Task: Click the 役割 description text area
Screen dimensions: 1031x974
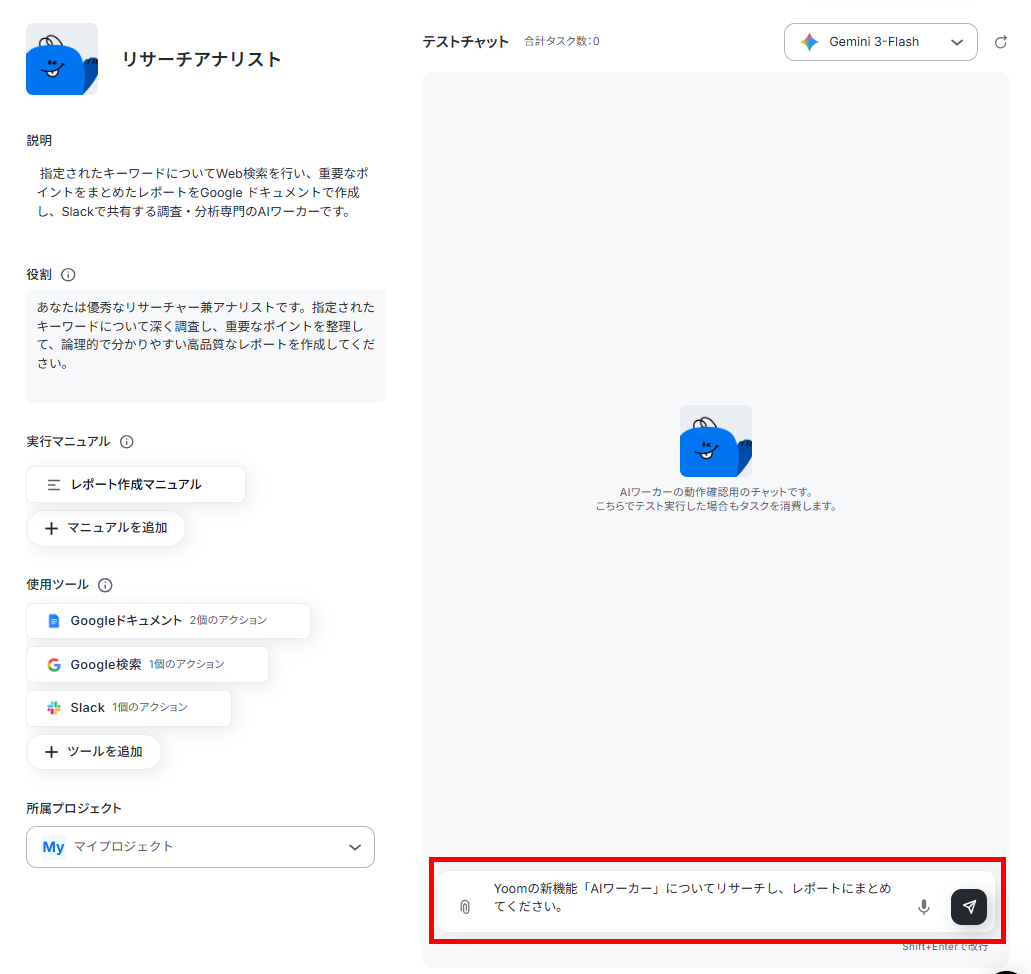Action: coord(206,346)
